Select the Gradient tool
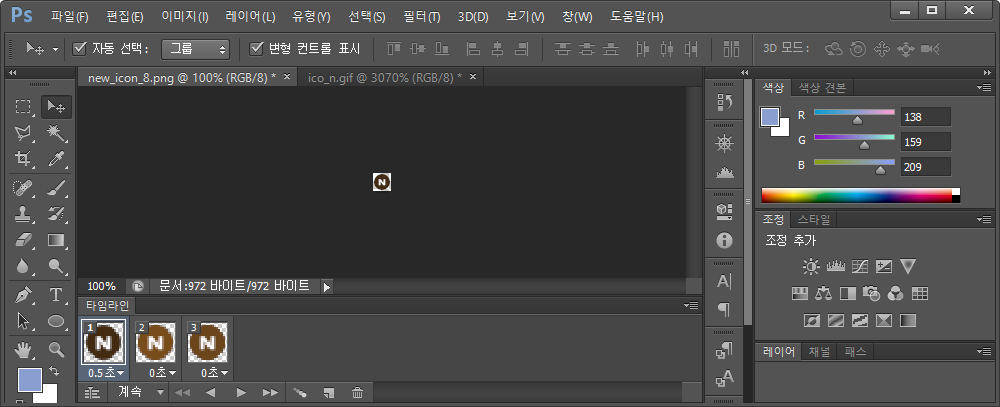The image size is (1000, 407). (56, 240)
